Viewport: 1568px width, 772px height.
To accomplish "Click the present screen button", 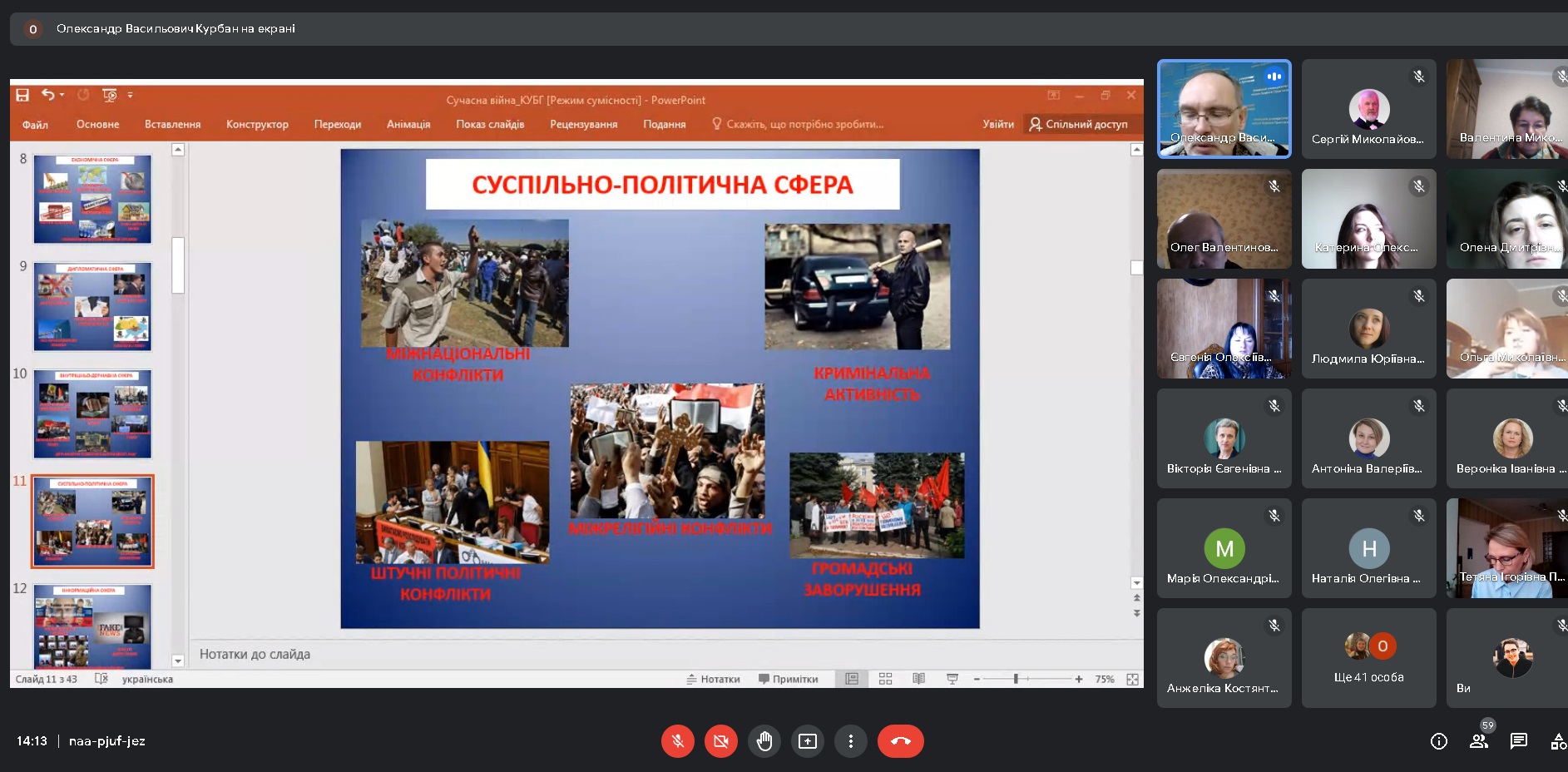I will tap(808, 741).
